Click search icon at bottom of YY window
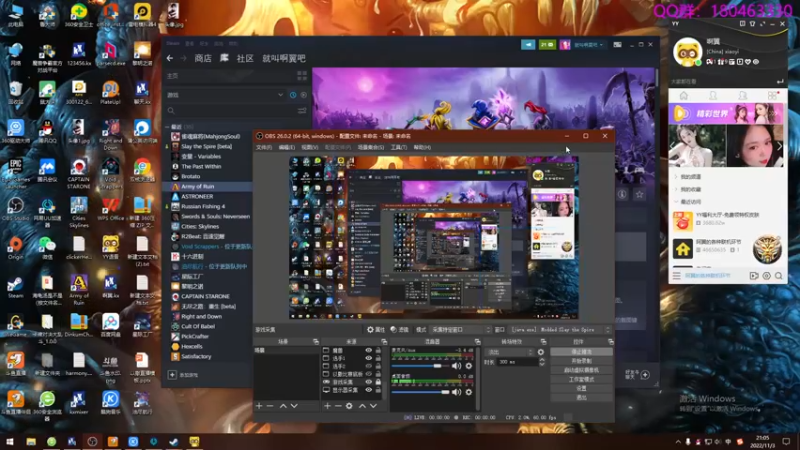Screen dimensions: 800x450 (779, 276)
